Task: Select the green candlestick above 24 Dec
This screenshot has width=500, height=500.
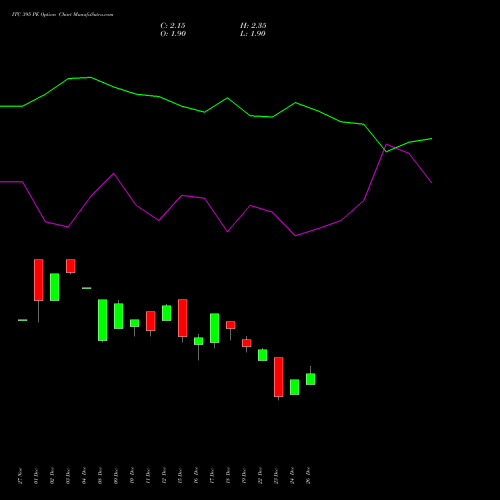Action: (295, 387)
